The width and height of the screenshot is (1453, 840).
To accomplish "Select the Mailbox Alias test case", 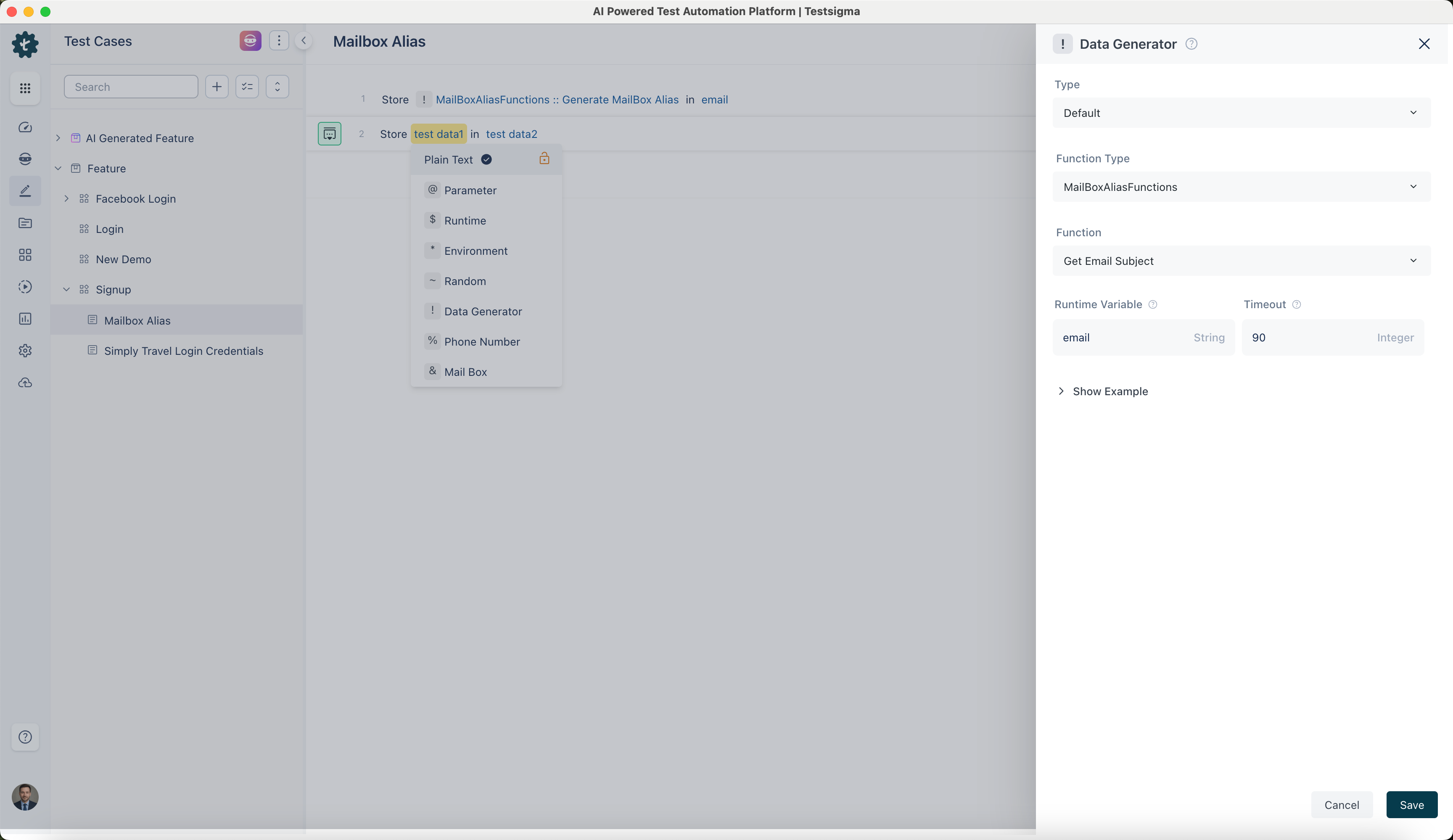I will (177, 320).
